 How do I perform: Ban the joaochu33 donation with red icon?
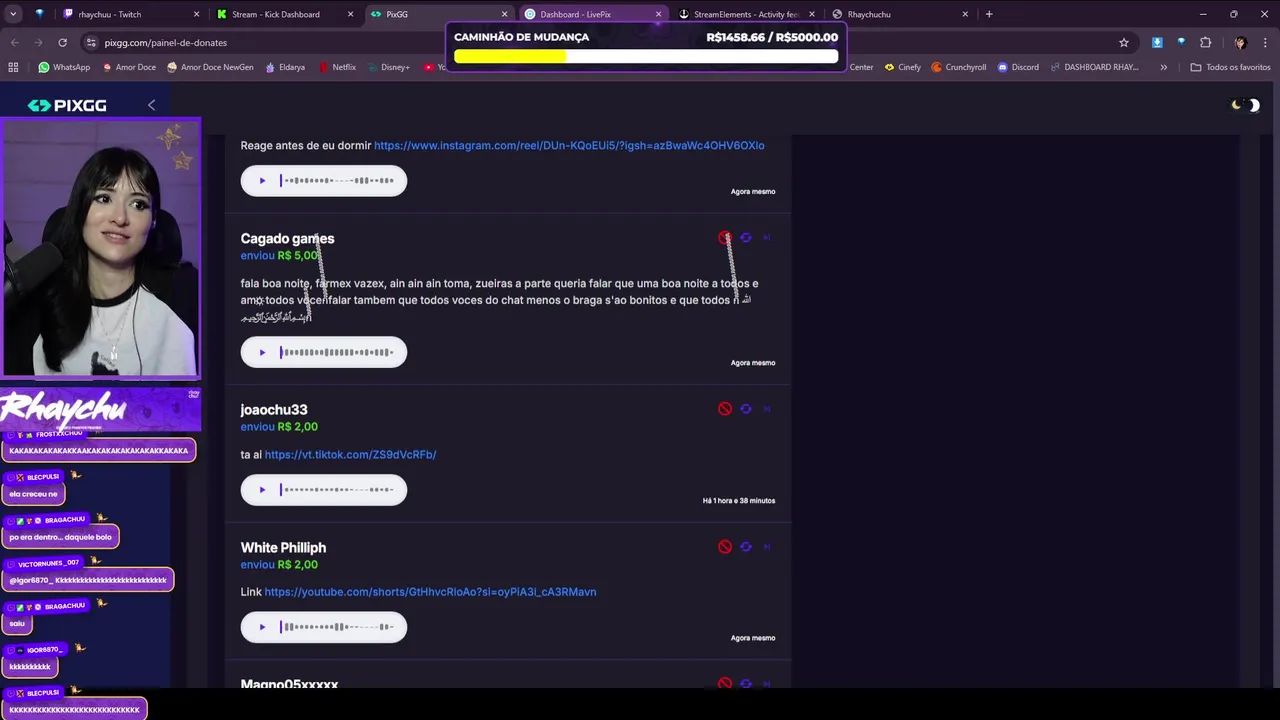(725, 409)
